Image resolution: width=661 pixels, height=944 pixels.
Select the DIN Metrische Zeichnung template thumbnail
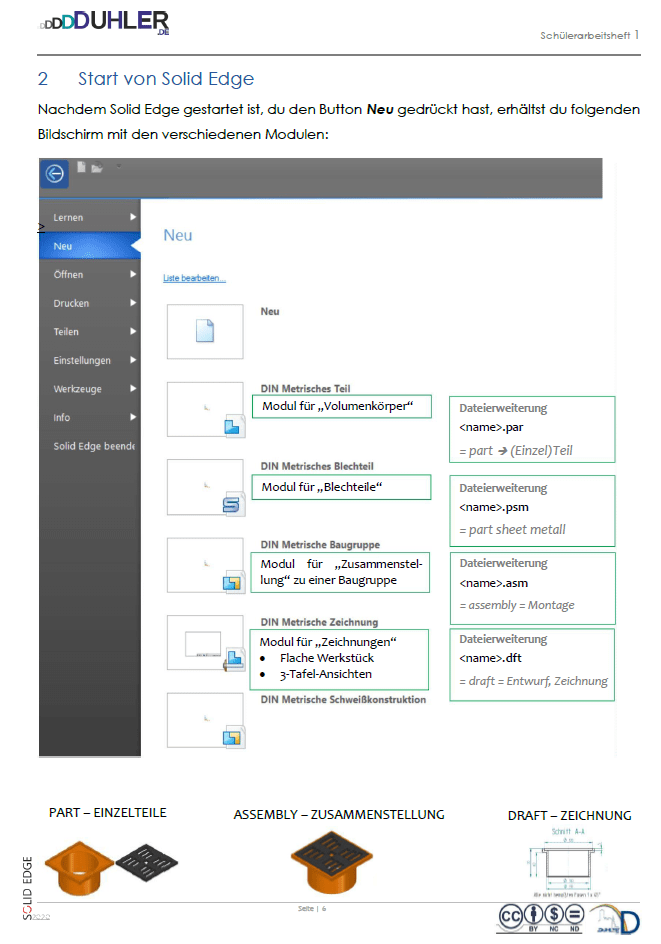[x=205, y=642]
